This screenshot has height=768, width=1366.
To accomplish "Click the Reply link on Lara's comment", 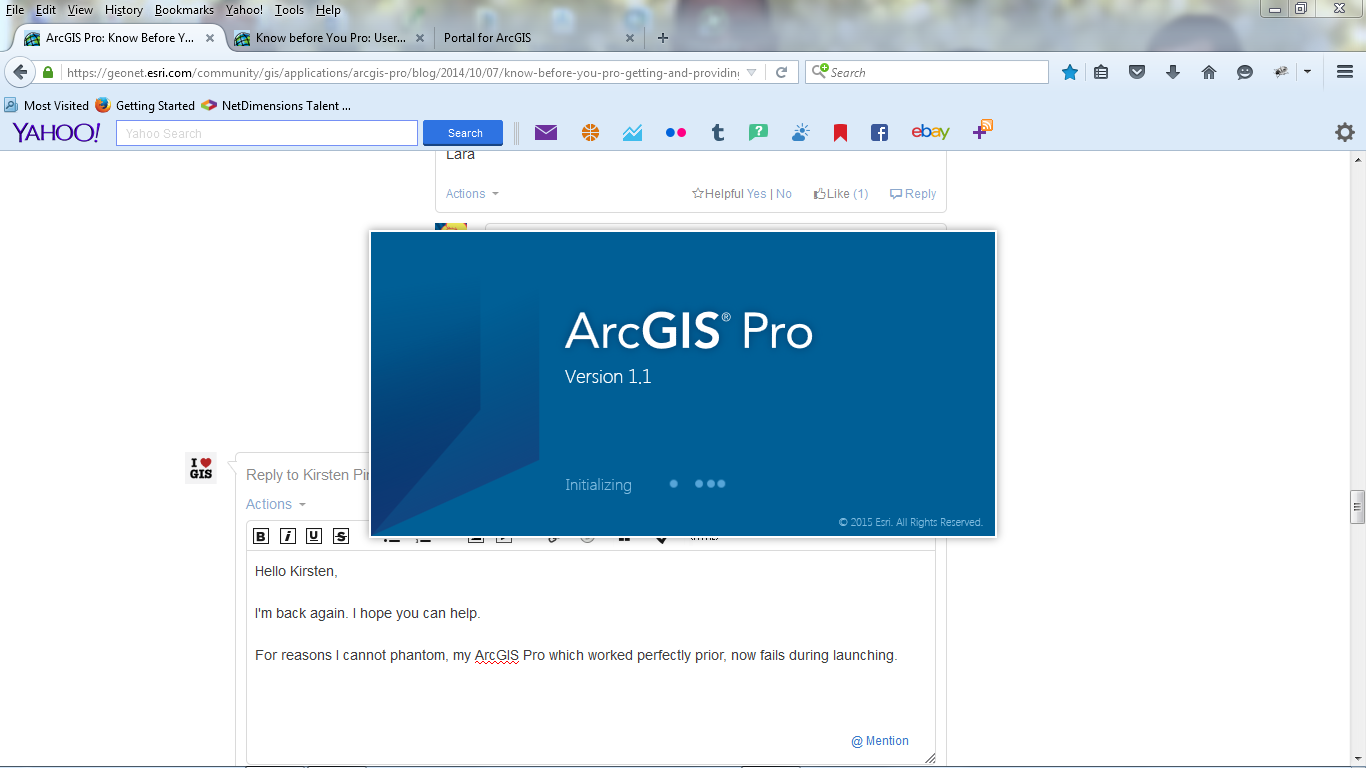I will [913, 194].
